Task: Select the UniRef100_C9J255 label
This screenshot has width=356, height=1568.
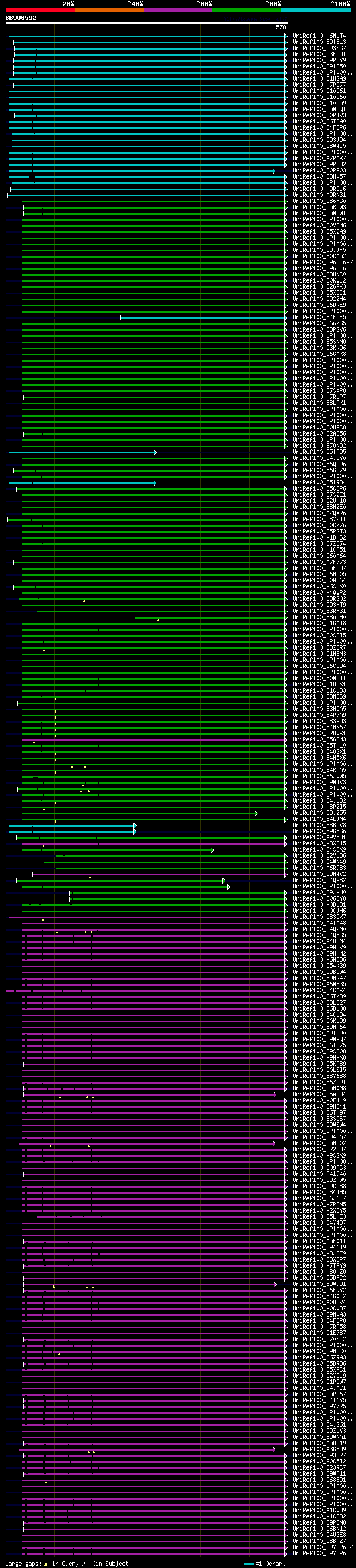Action: coord(319,813)
